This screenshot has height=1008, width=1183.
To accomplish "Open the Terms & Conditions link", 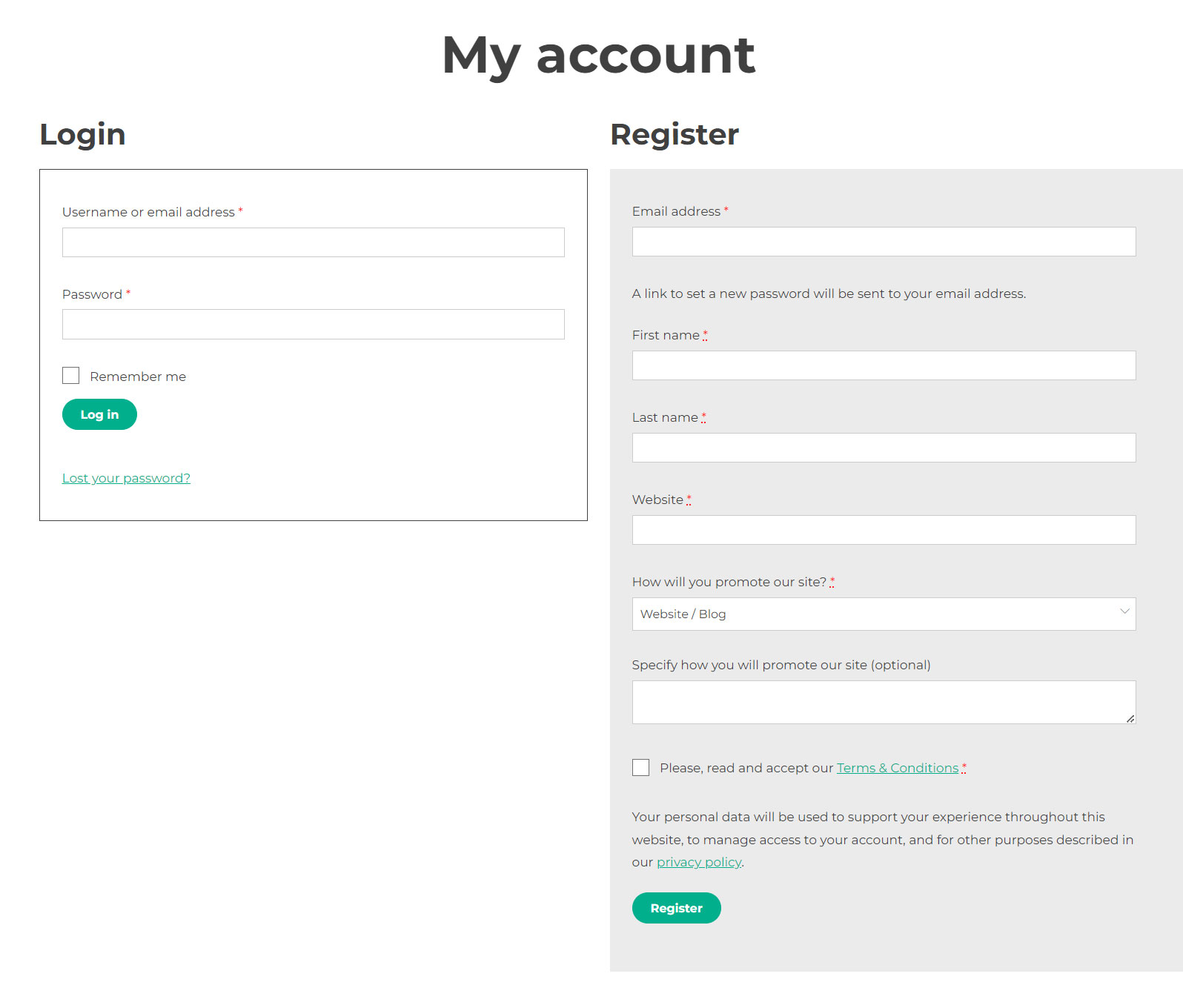I will tap(897, 768).
